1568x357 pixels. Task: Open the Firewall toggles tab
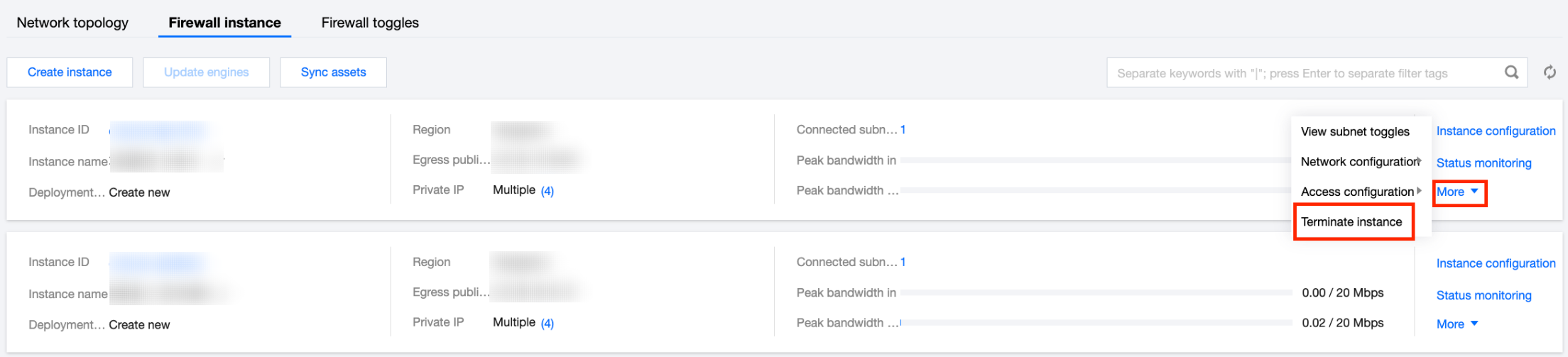point(370,23)
